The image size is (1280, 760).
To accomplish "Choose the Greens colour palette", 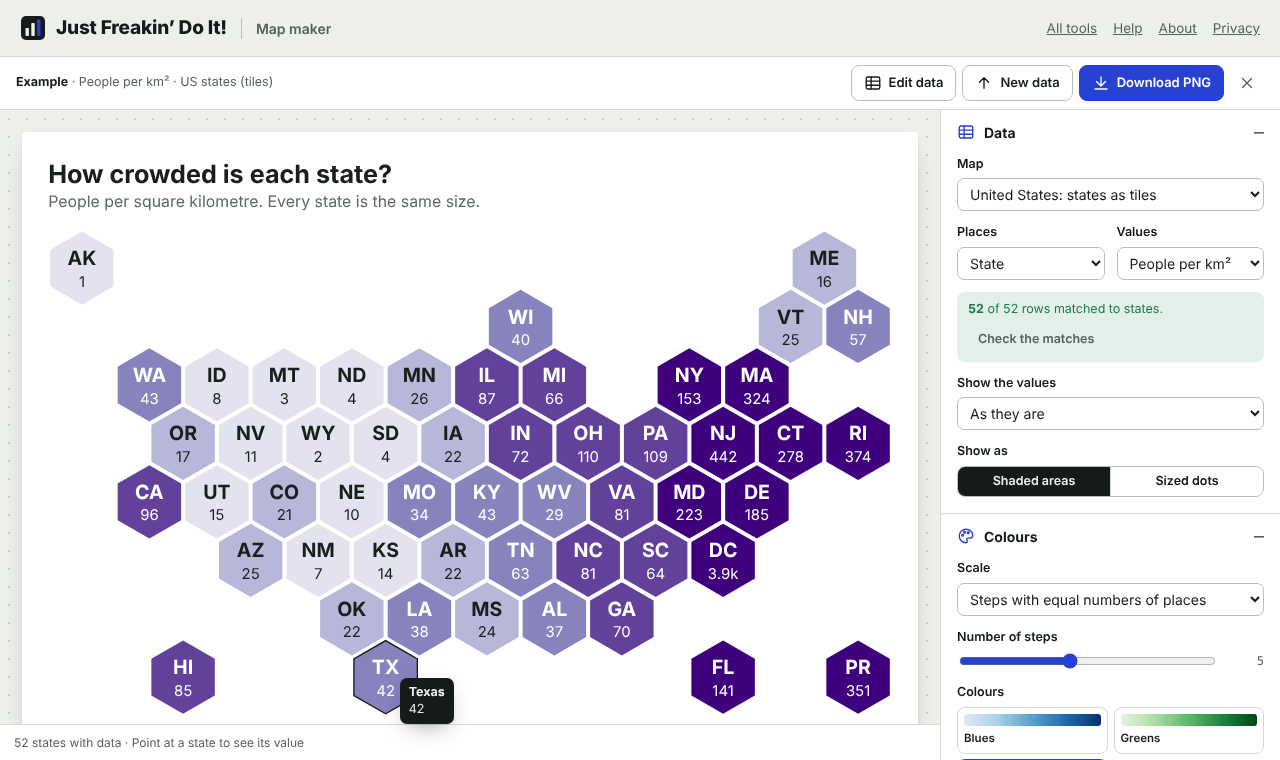I will 1188,730.
